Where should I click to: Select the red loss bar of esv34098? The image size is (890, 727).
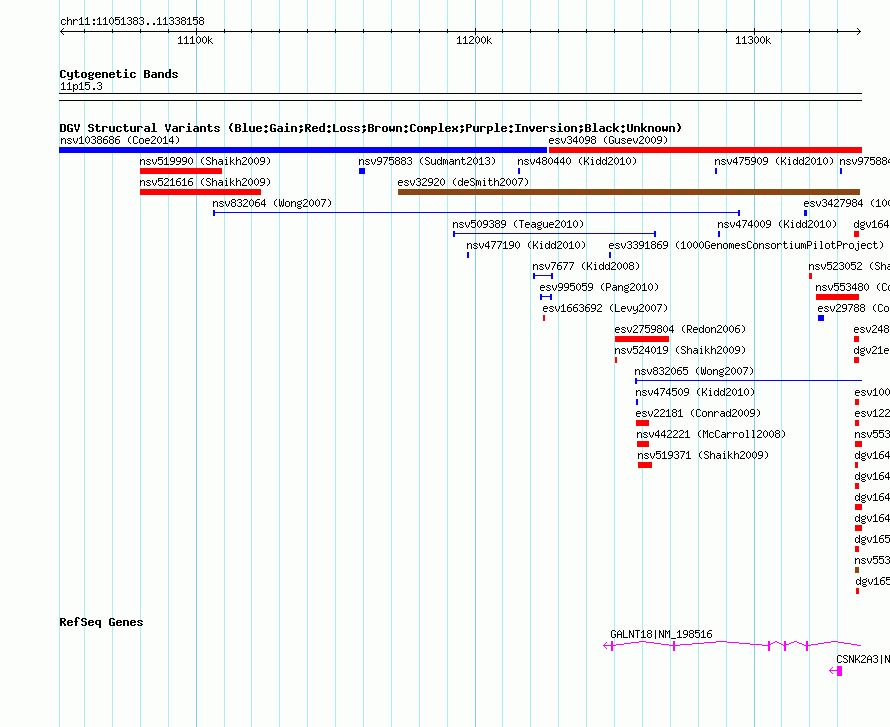pyautogui.click(x=705, y=150)
